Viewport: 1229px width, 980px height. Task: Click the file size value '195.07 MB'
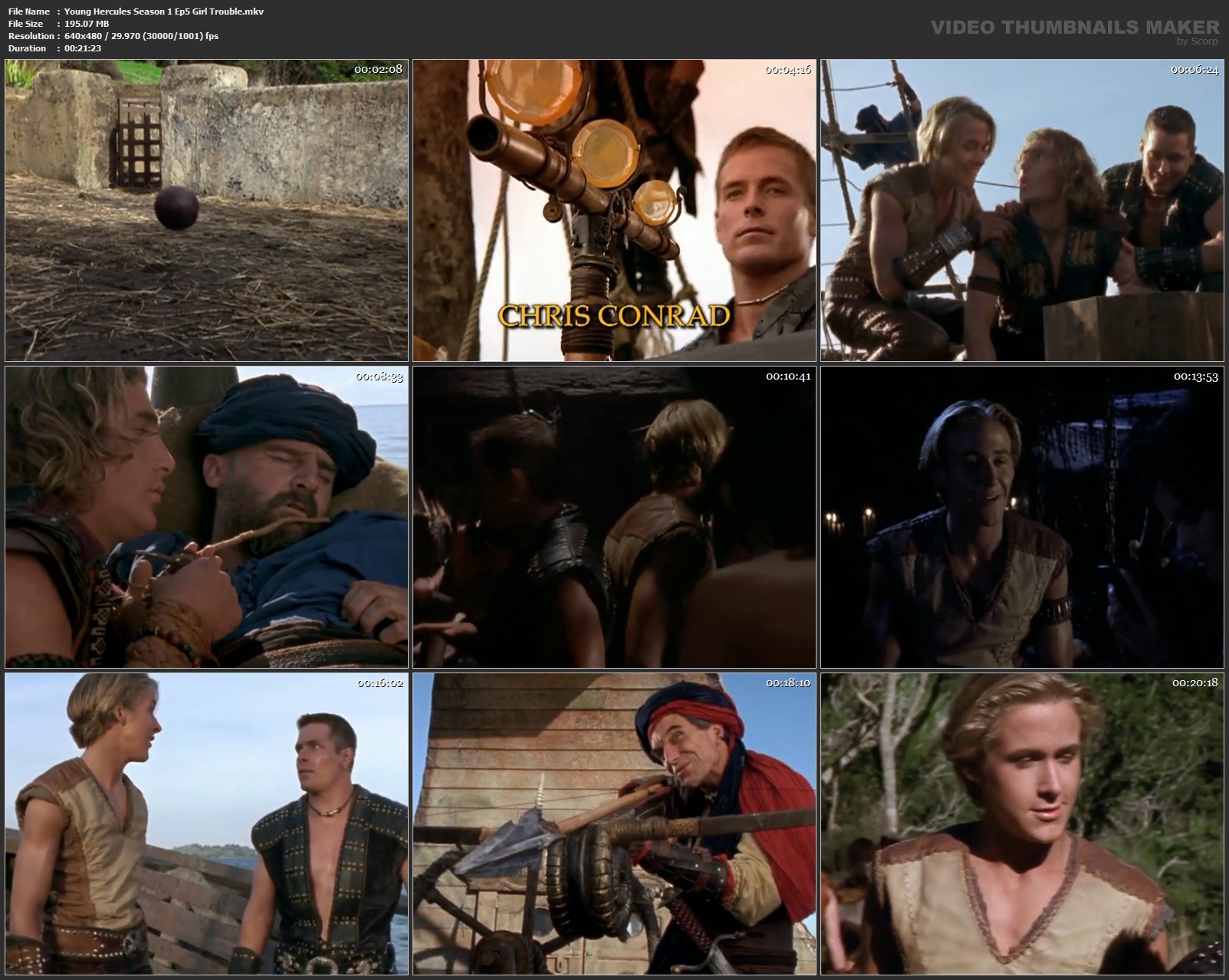coord(87,24)
